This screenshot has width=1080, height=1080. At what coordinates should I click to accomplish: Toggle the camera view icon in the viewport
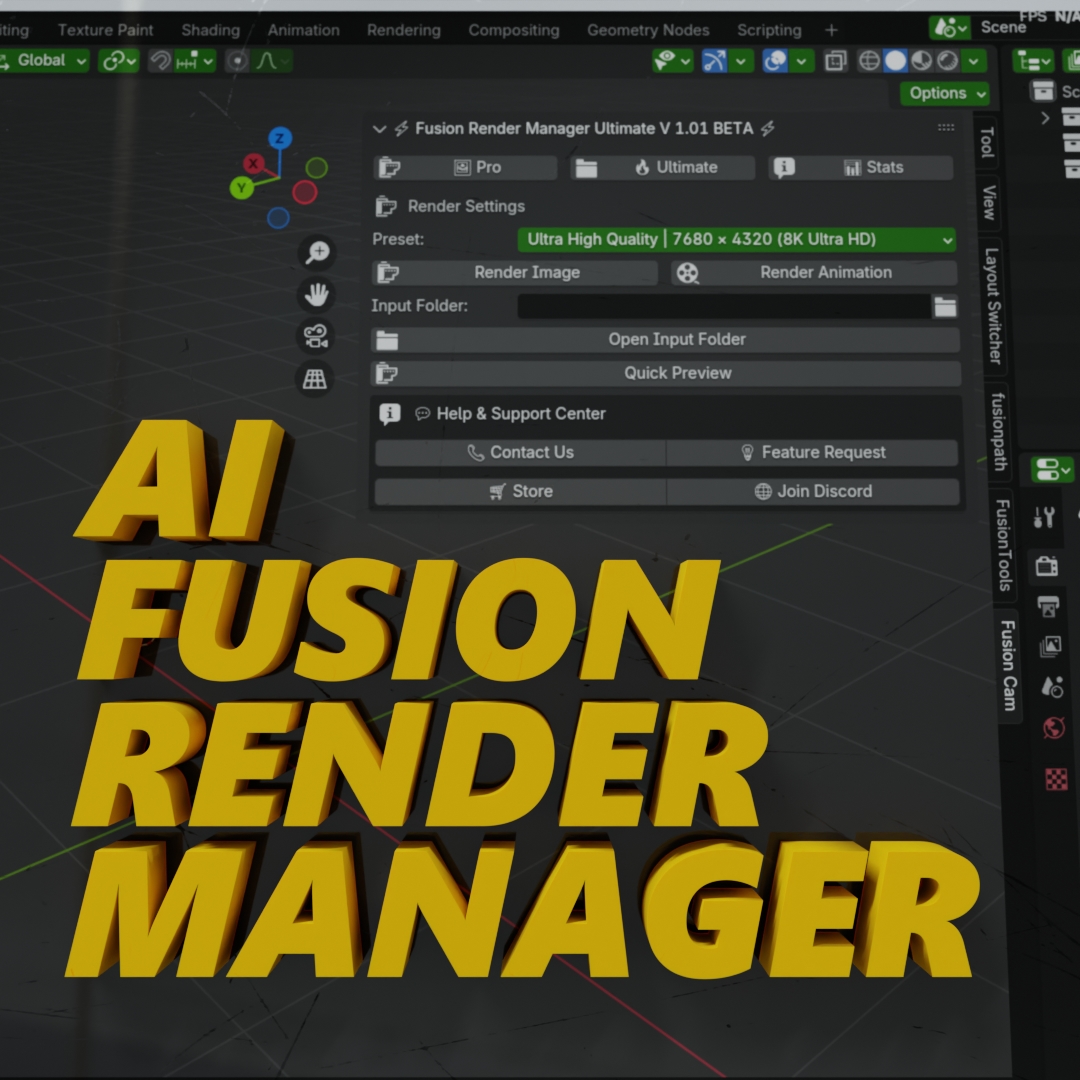point(315,337)
